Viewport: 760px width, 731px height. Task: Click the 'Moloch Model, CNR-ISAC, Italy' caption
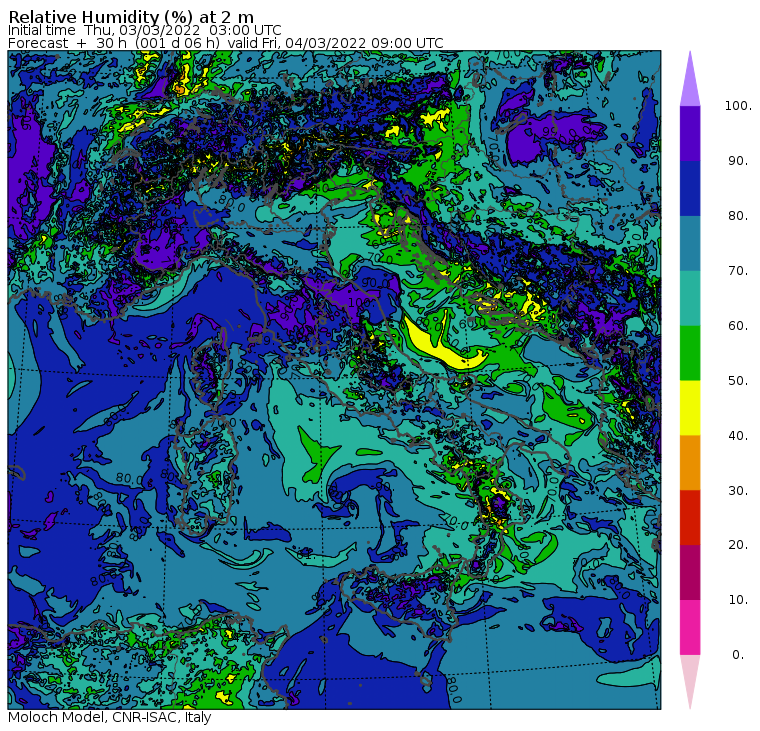(x=110, y=717)
